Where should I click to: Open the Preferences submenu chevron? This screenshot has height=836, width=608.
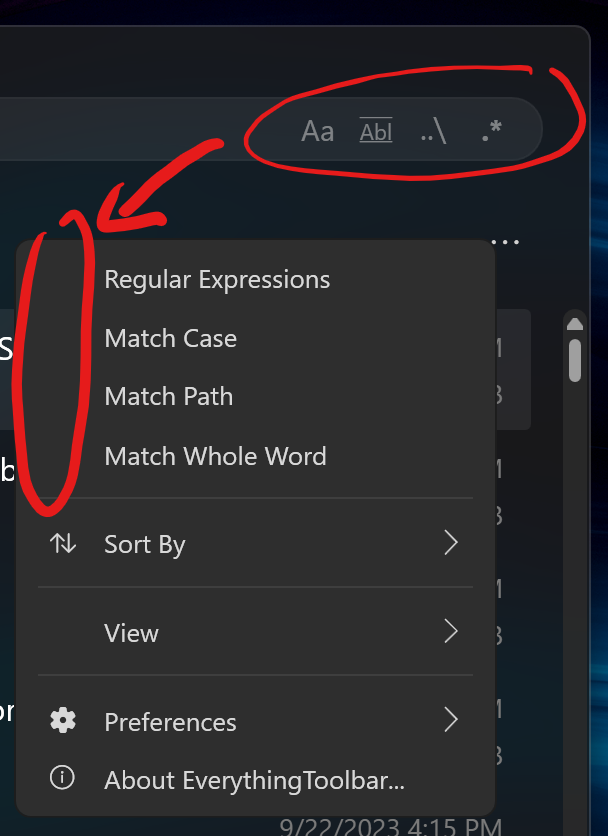pyautogui.click(x=450, y=721)
